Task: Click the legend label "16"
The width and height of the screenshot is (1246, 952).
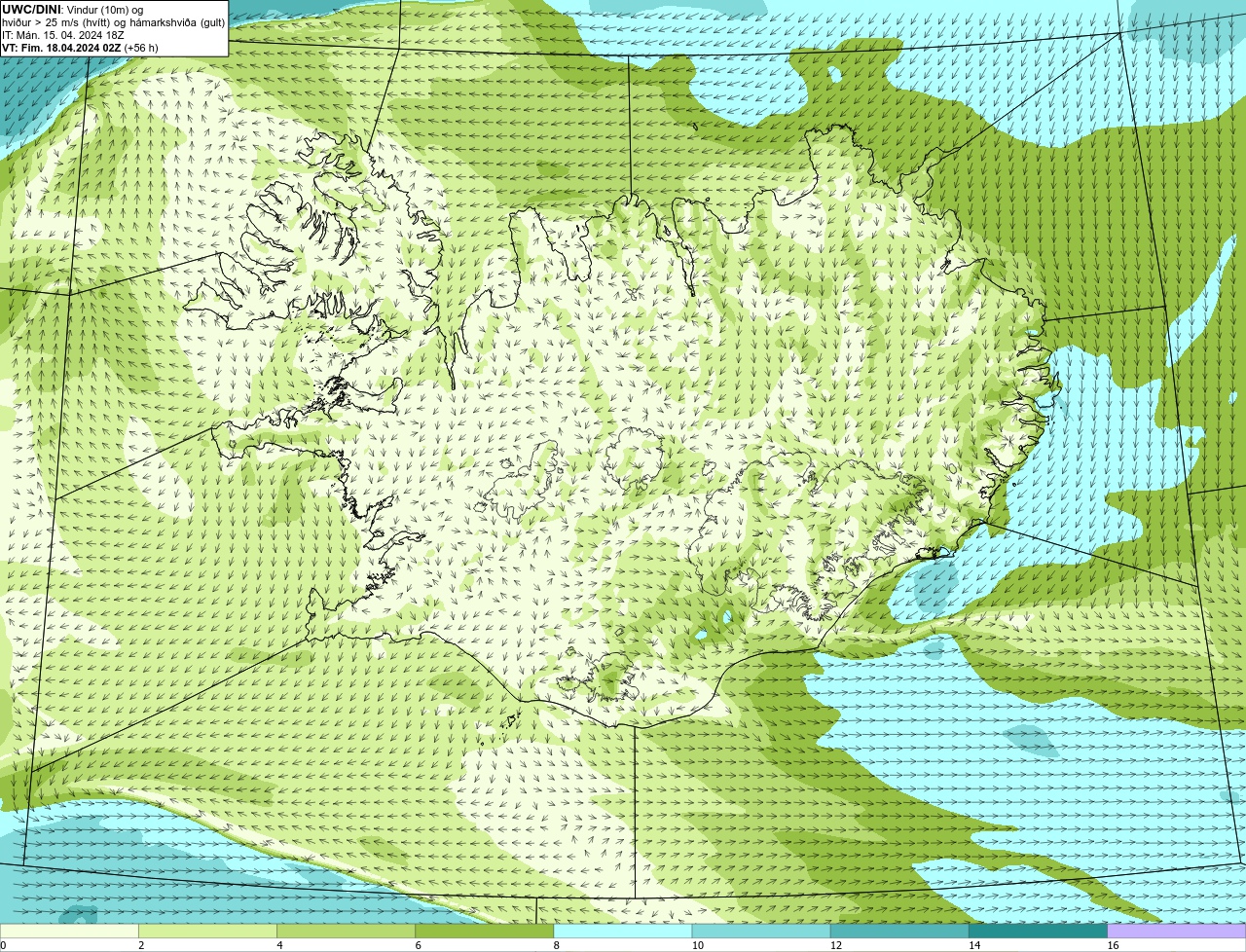Action: pos(1112,945)
